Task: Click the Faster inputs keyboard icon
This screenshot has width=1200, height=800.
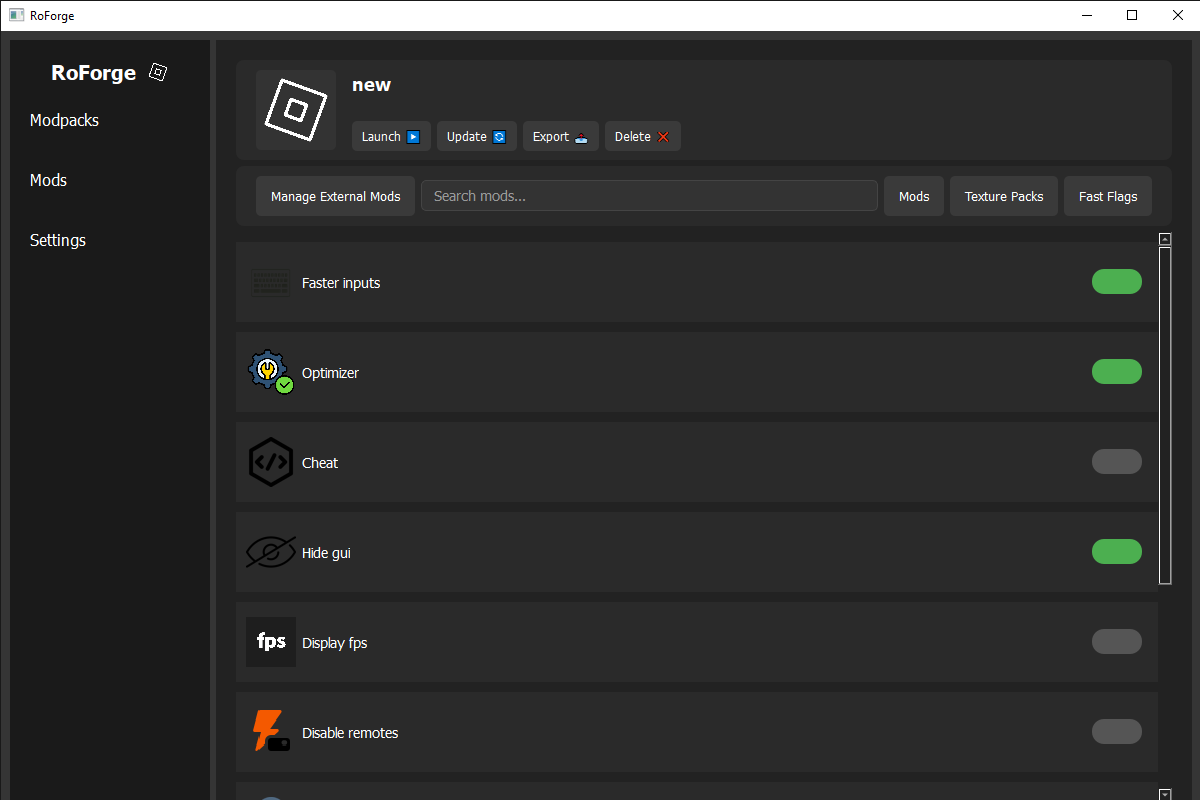Action: pos(271,283)
